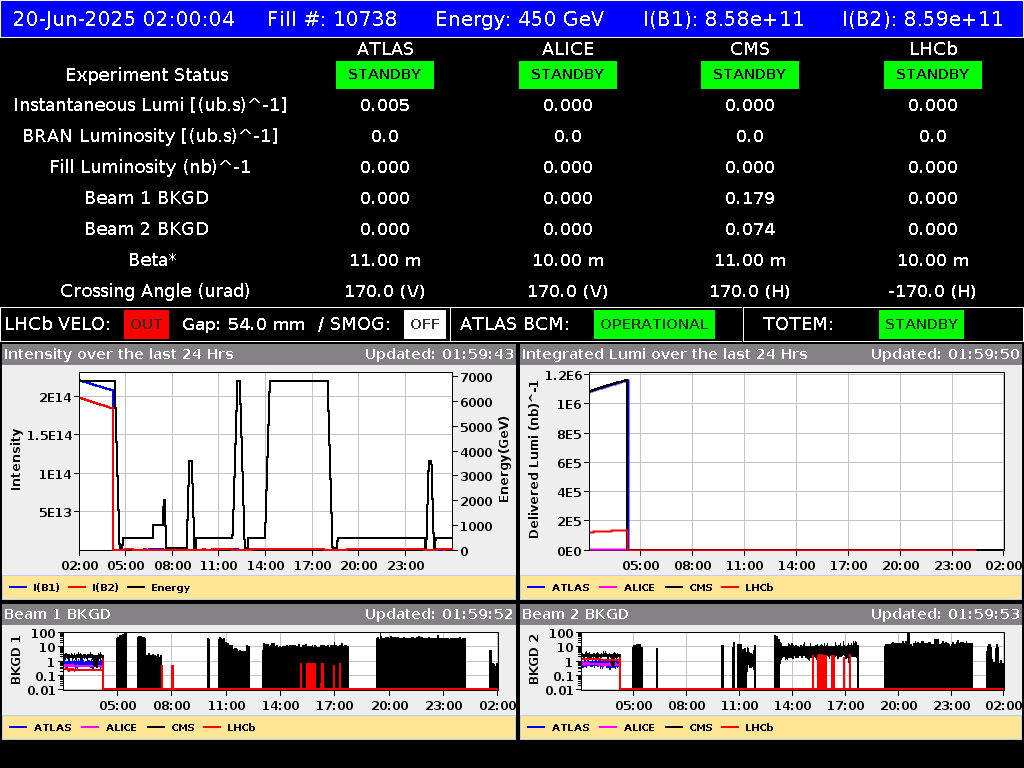Click the red LHCb VELO OUT indicator
The height and width of the screenshot is (768, 1024).
click(x=146, y=325)
